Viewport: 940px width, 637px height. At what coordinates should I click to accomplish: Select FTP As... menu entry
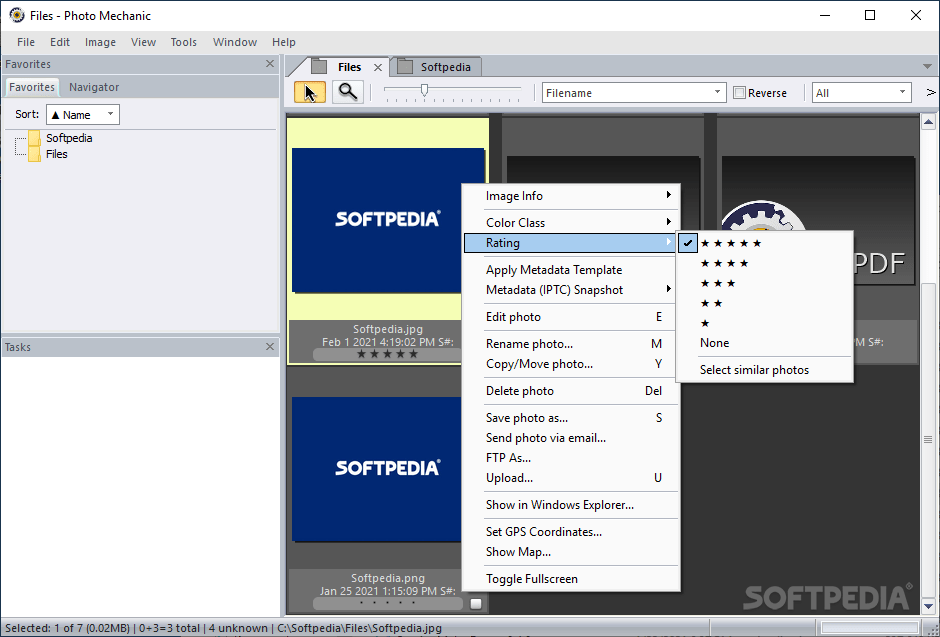(571, 458)
